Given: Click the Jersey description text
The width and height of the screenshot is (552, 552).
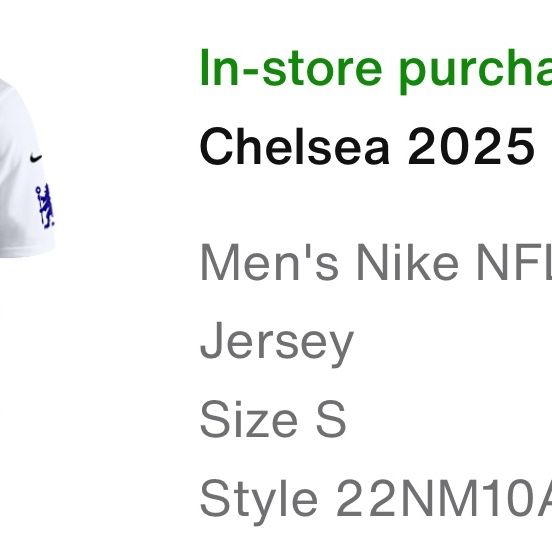Looking at the screenshot, I should (276, 343).
